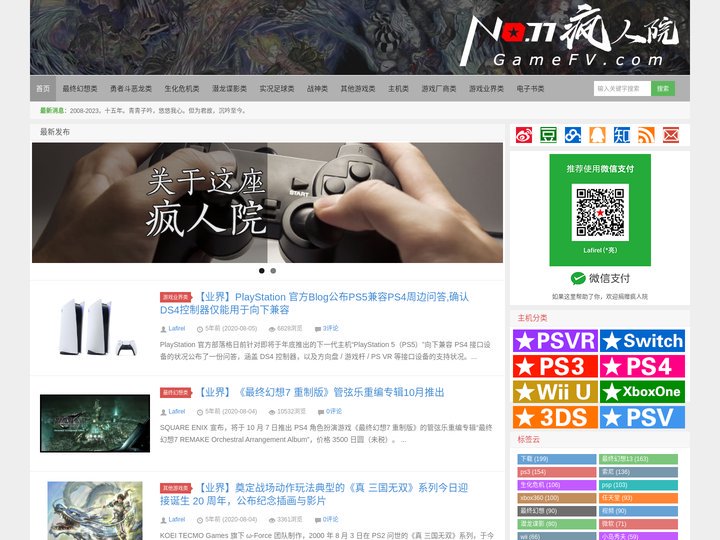Click the keyword search input field
This screenshot has width=720, height=540.
[x=622, y=89]
